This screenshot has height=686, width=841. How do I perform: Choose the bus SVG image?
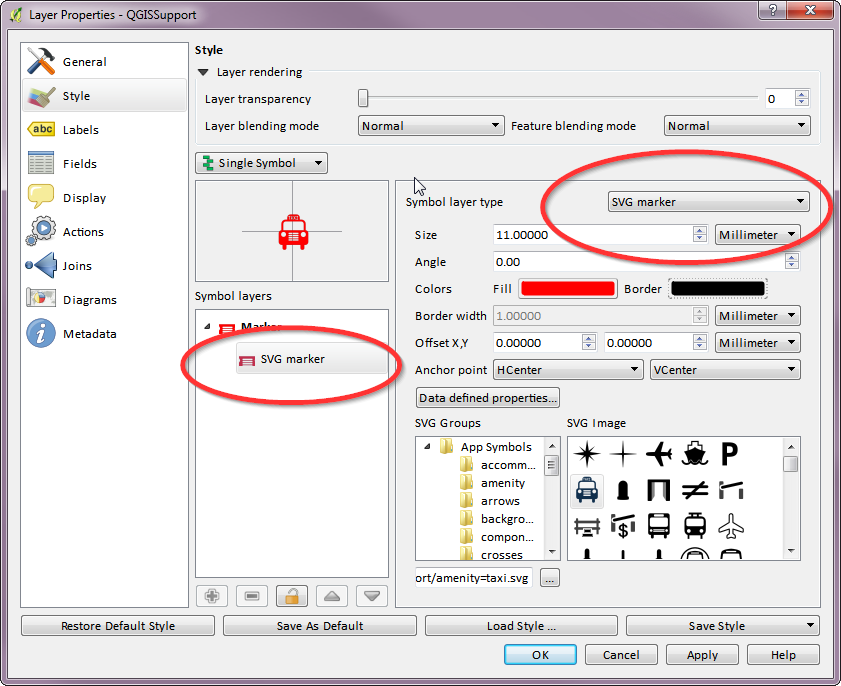click(659, 526)
